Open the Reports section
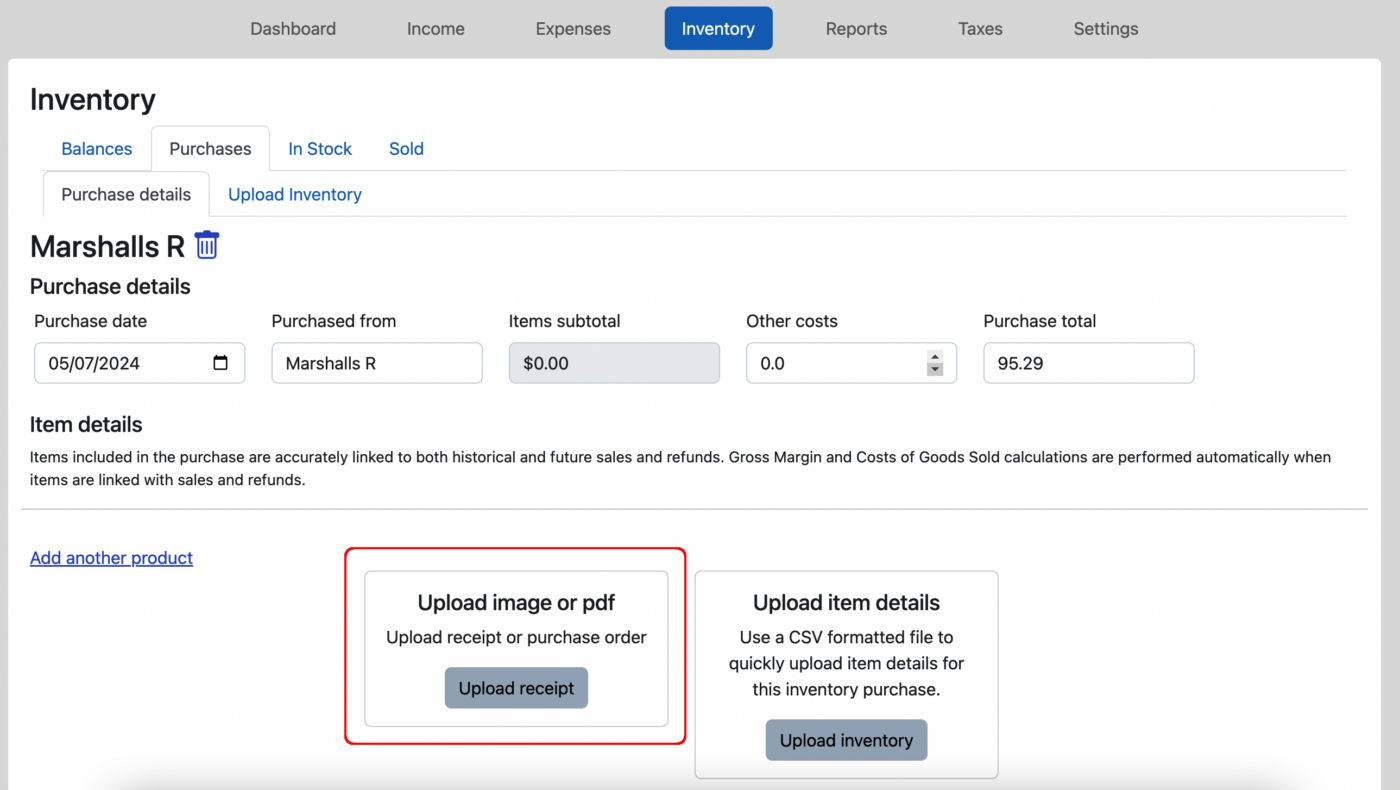This screenshot has height=790, width=1400. click(856, 28)
